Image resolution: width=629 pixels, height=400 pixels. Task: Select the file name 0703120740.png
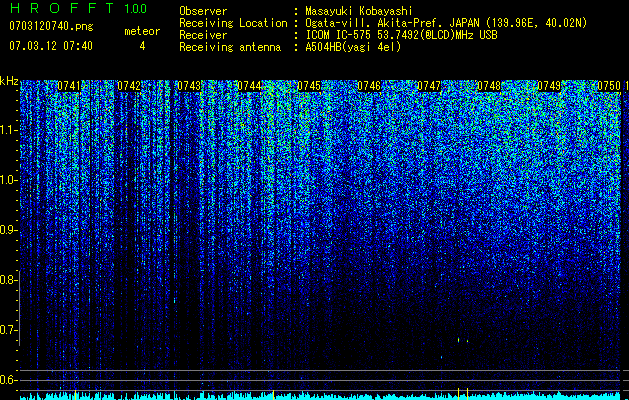[51, 26]
